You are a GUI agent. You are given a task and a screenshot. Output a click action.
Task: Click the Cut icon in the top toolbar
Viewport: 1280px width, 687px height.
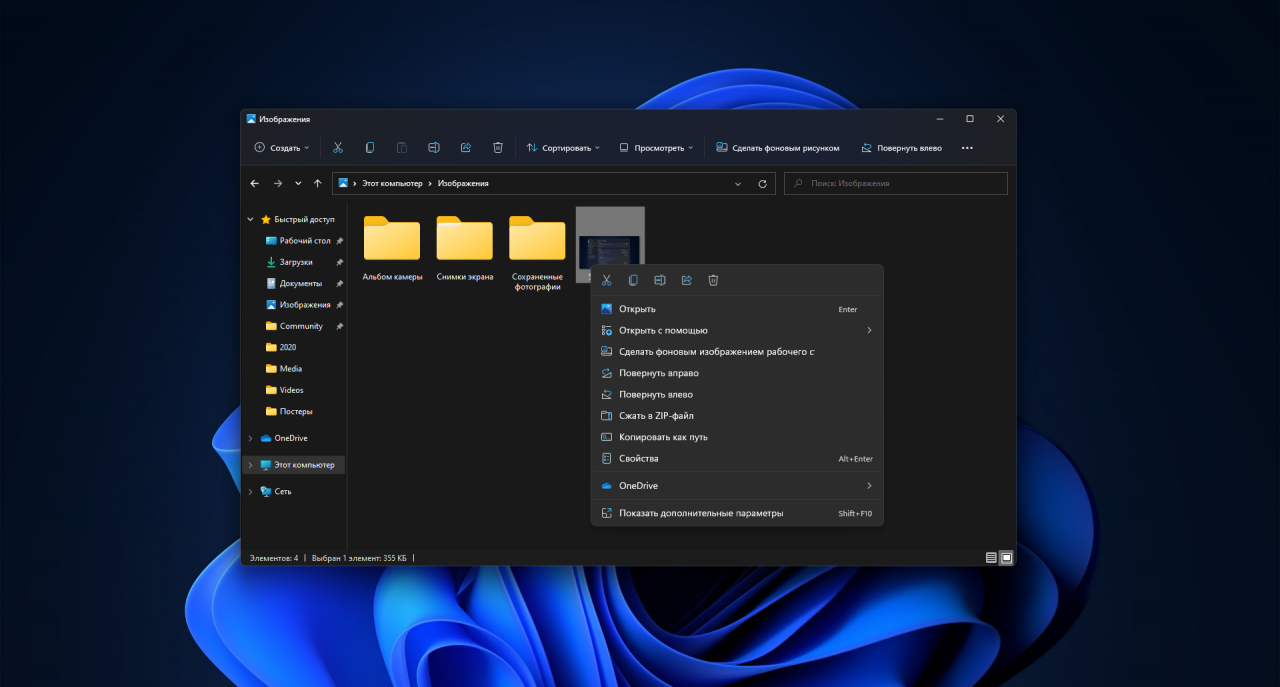coord(338,148)
